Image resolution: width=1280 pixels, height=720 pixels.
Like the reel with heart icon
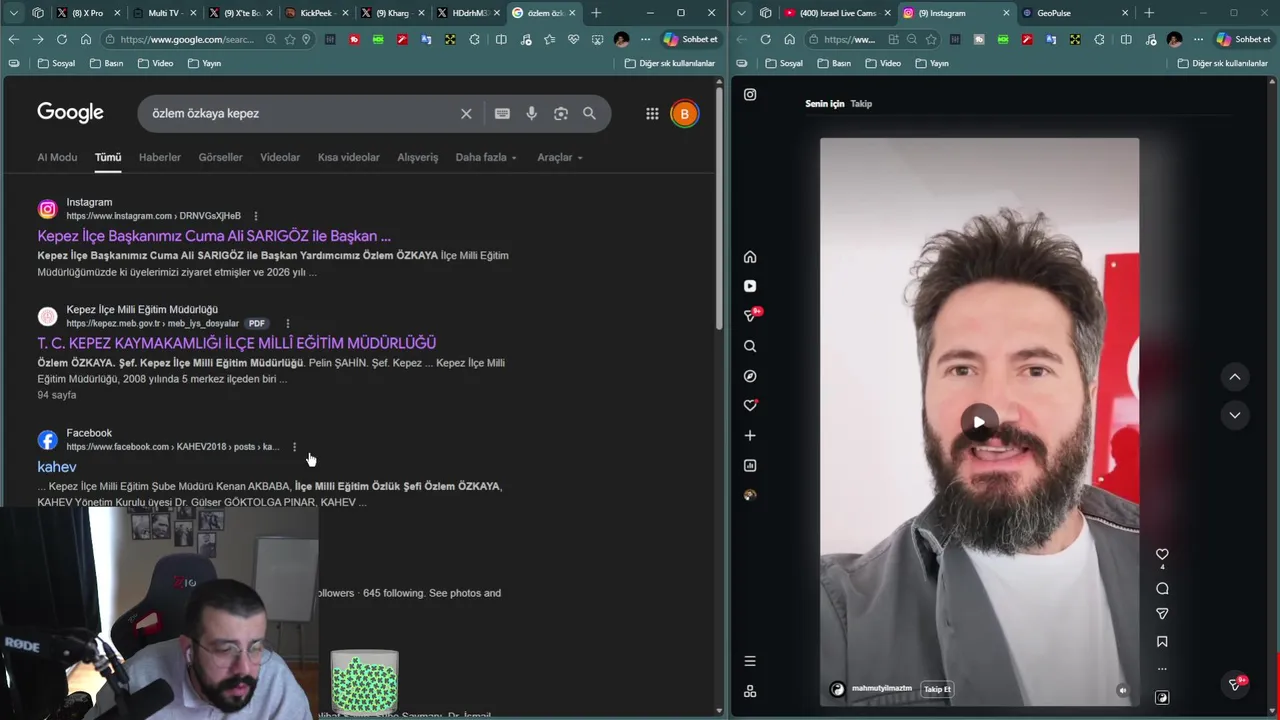(1162, 554)
